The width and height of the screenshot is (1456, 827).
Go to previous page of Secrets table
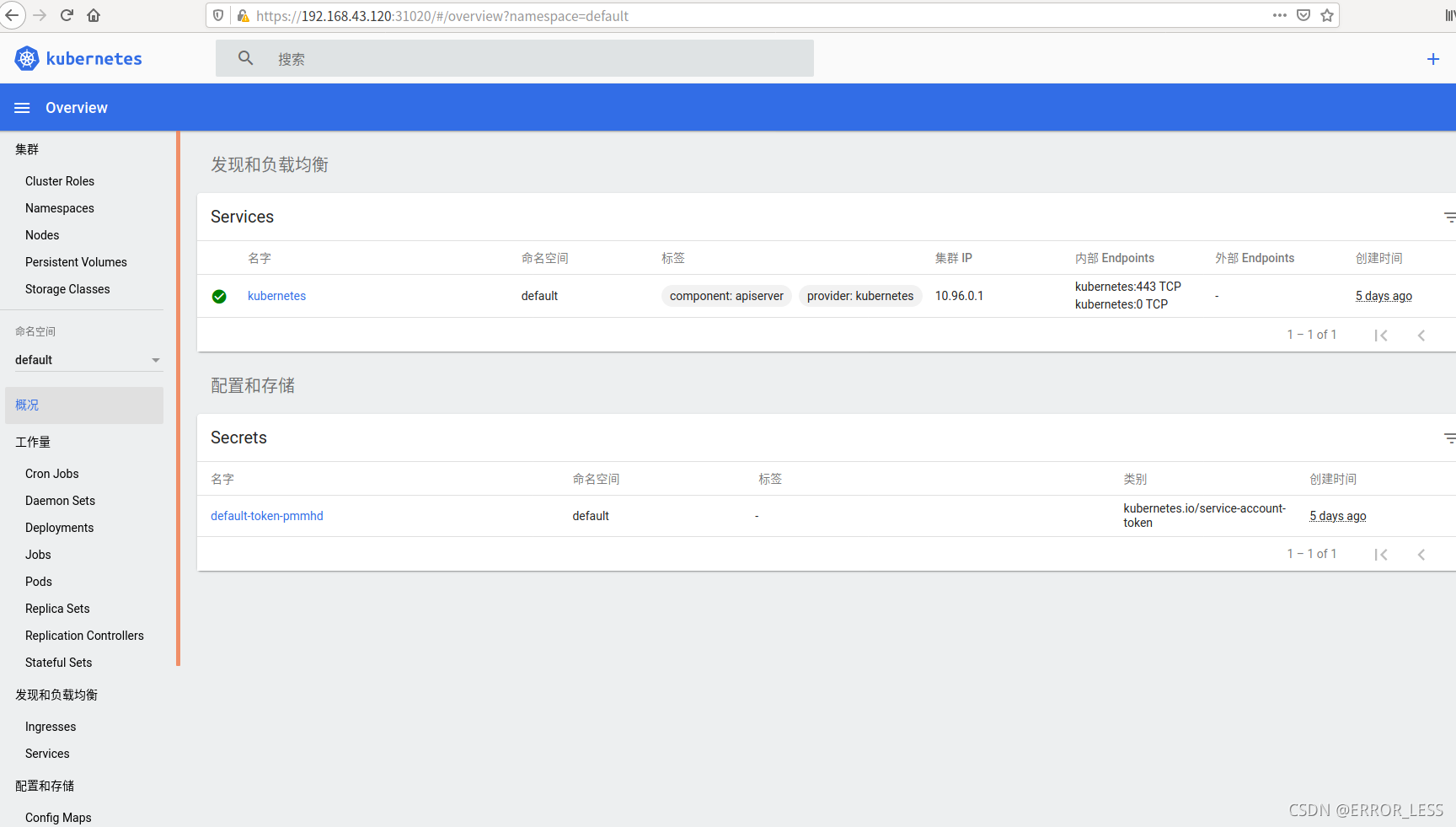click(1421, 555)
